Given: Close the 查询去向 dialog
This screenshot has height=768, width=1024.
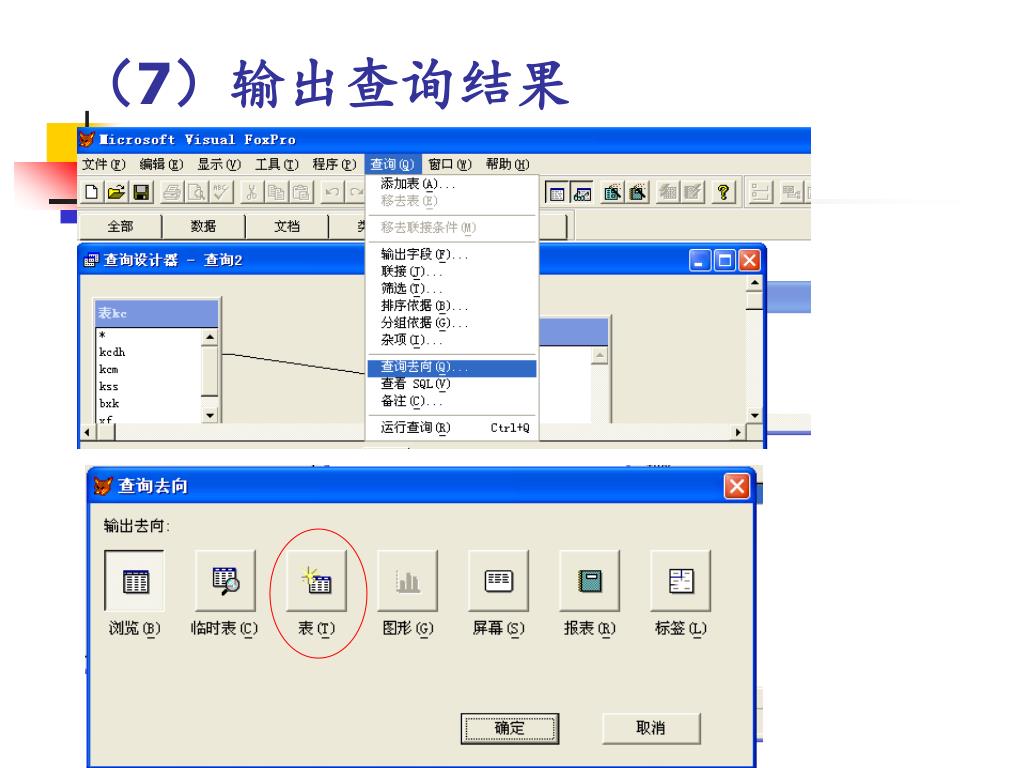Looking at the screenshot, I should pos(737,487).
